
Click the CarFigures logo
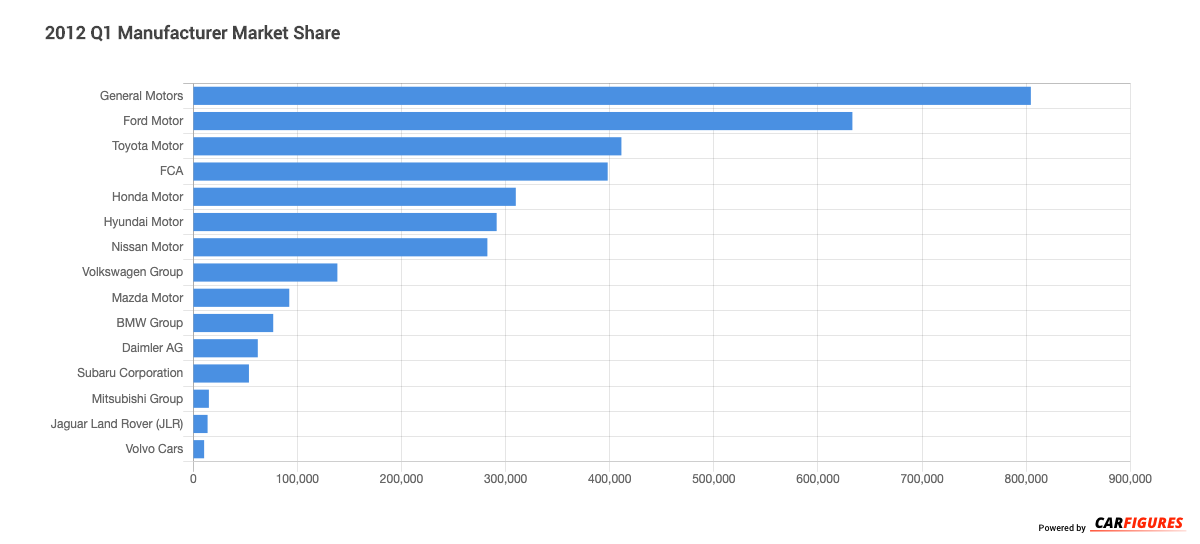tap(1138, 523)
